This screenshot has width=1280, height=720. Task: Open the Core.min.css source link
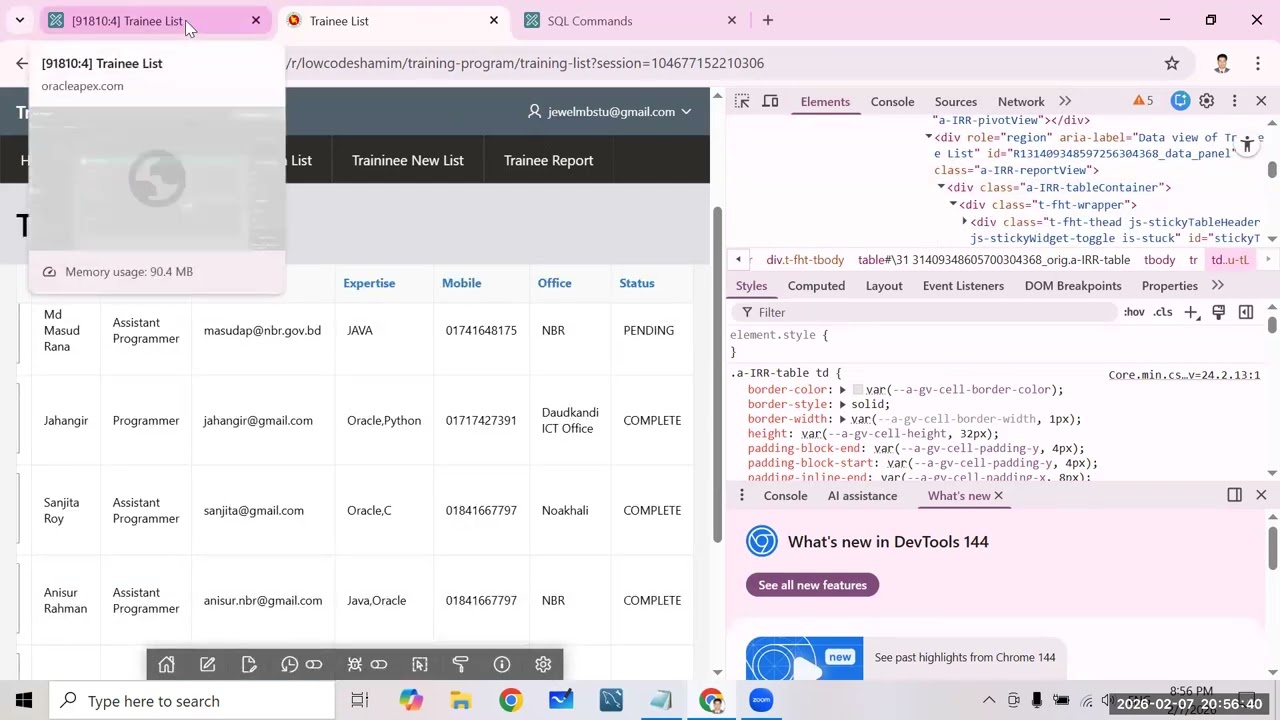[x=1184, y=375]
